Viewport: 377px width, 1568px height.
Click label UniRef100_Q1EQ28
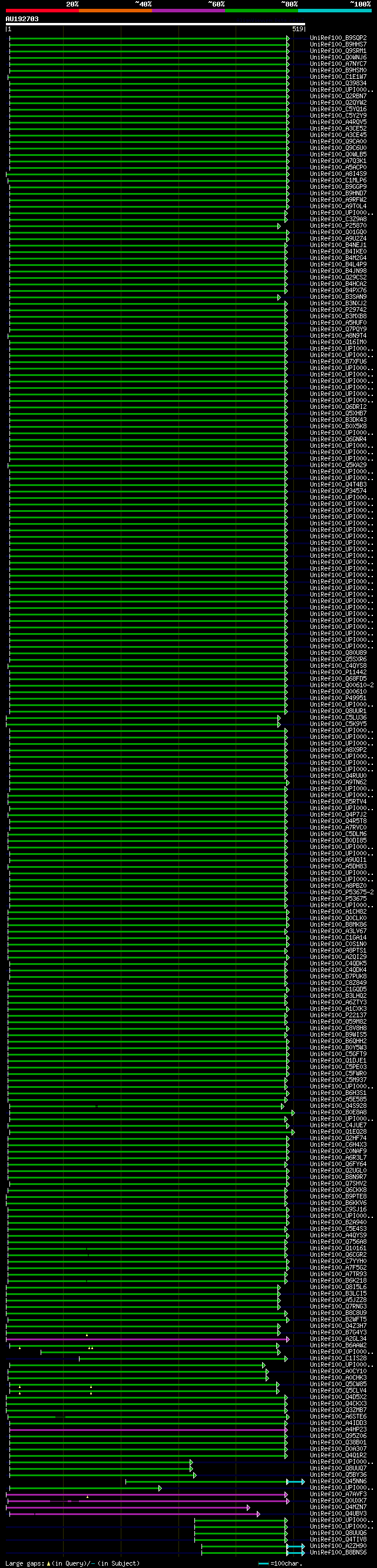(x=338, y=1131)
